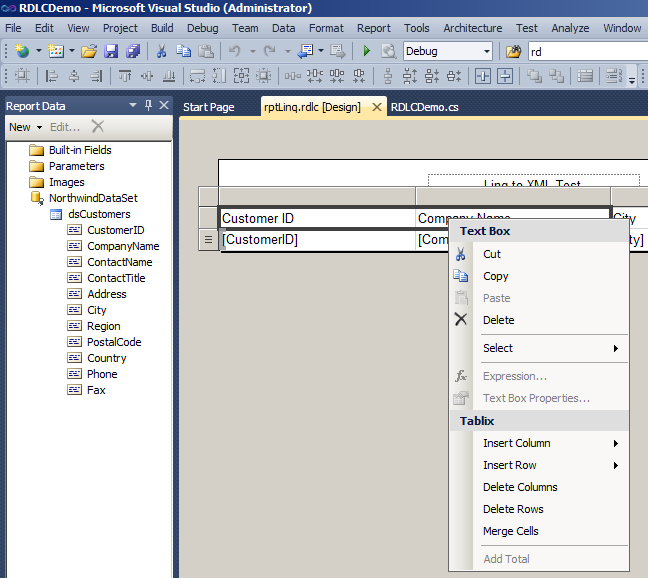
Task: Click the delete X button in Report Data toolbar
Action: pos(98,126)
